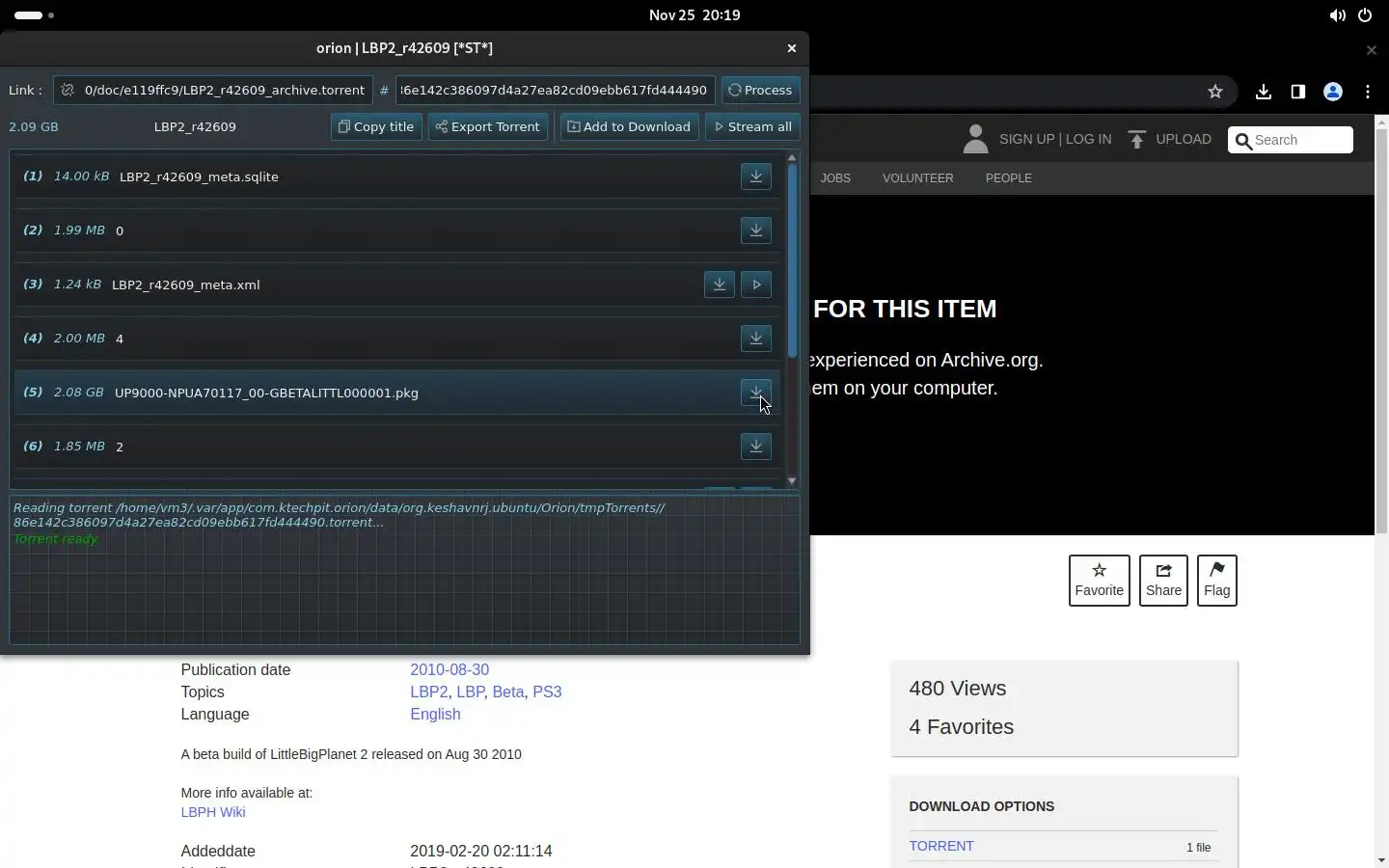This screenshot has height=868, width=1389.
Task: Open the VOLUNTEER menu item
Action: coord(917,178)
